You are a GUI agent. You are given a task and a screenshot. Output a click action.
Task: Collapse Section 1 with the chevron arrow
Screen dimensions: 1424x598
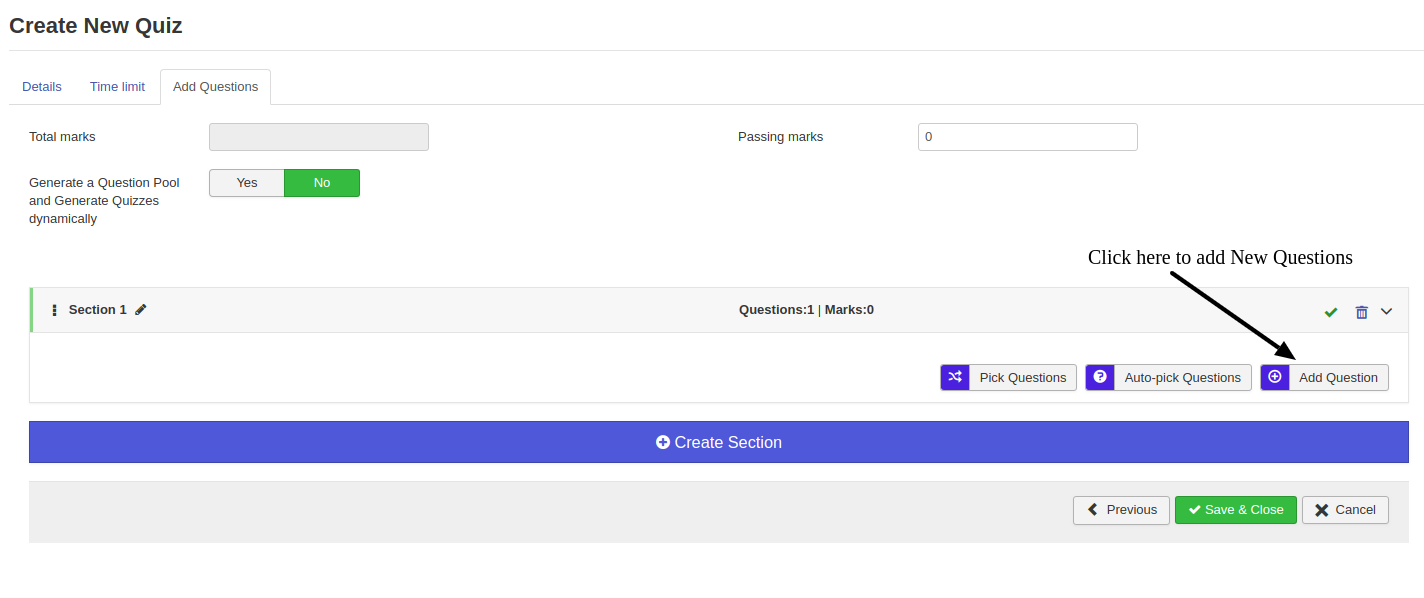coord(1387,311)
